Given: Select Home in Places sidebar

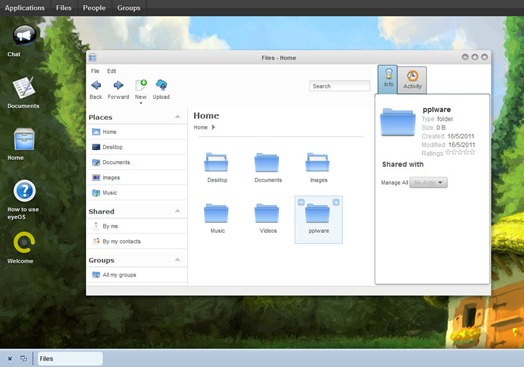Looking at the screenshot, I should tap(137, 132).
